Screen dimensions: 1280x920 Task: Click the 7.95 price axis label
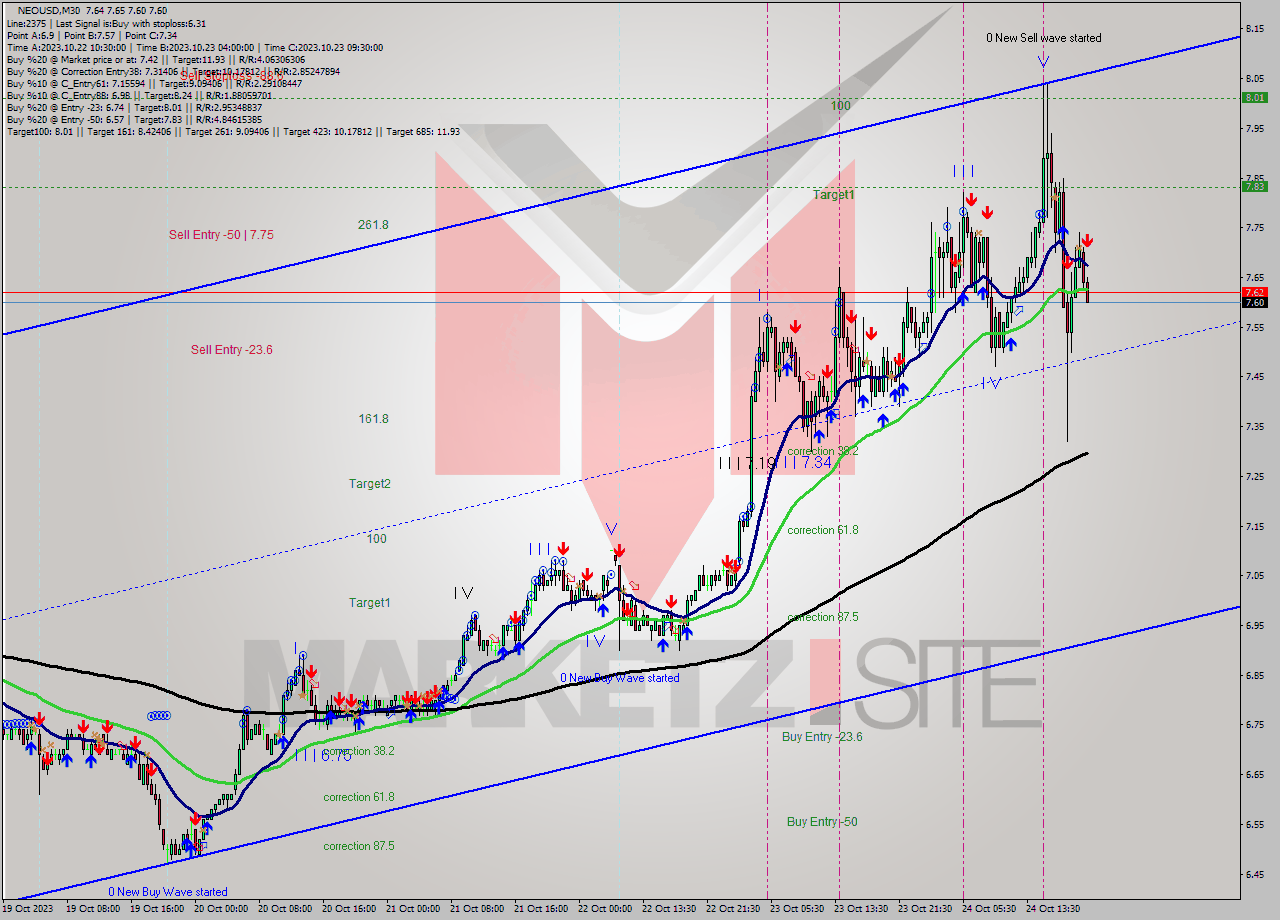pyautogui.click(x=1257, y=127)
